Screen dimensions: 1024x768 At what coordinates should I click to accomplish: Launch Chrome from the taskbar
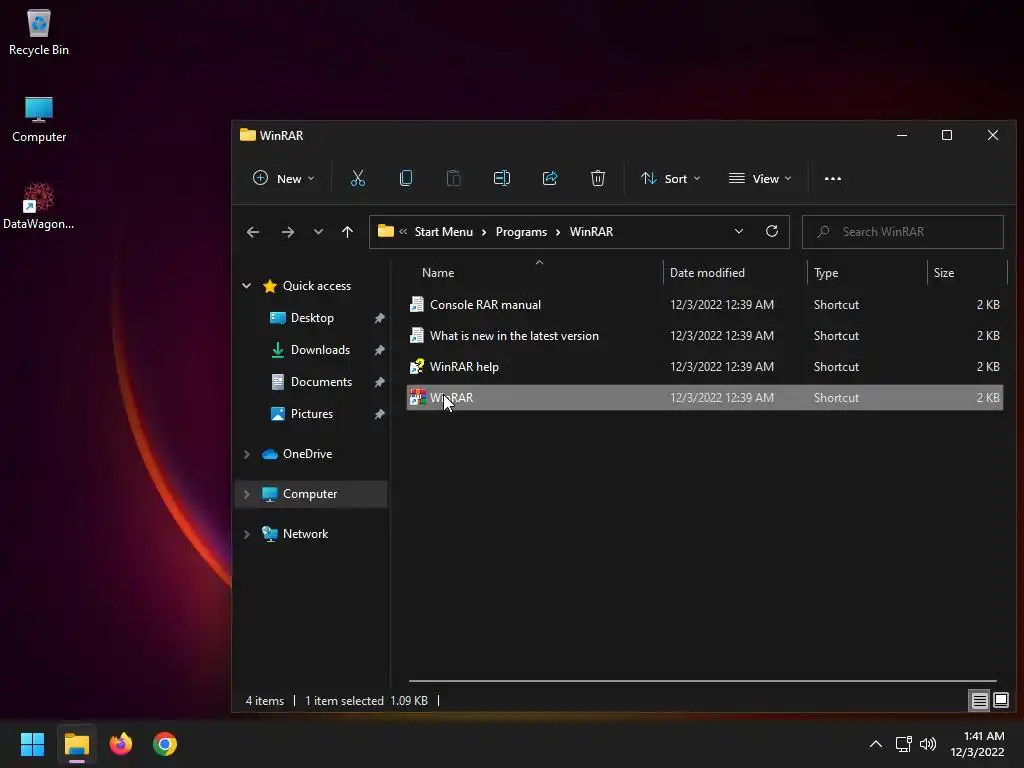tap(165, 744)
